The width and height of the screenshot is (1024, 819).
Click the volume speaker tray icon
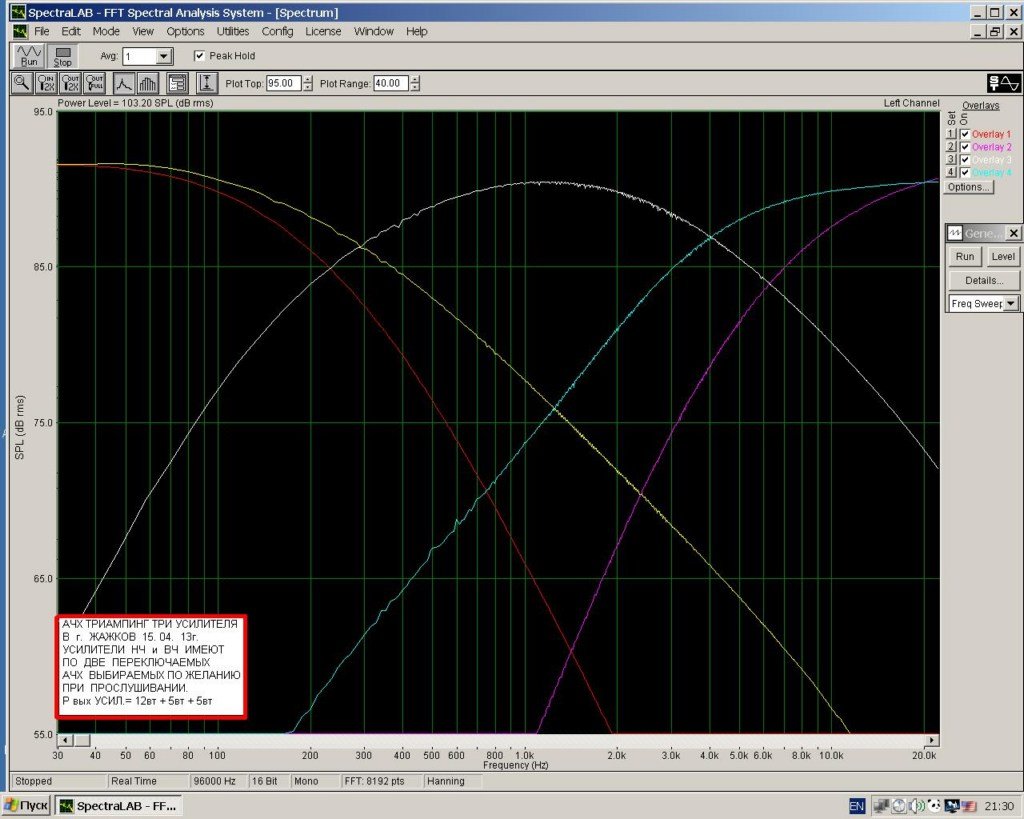[918, 806]
